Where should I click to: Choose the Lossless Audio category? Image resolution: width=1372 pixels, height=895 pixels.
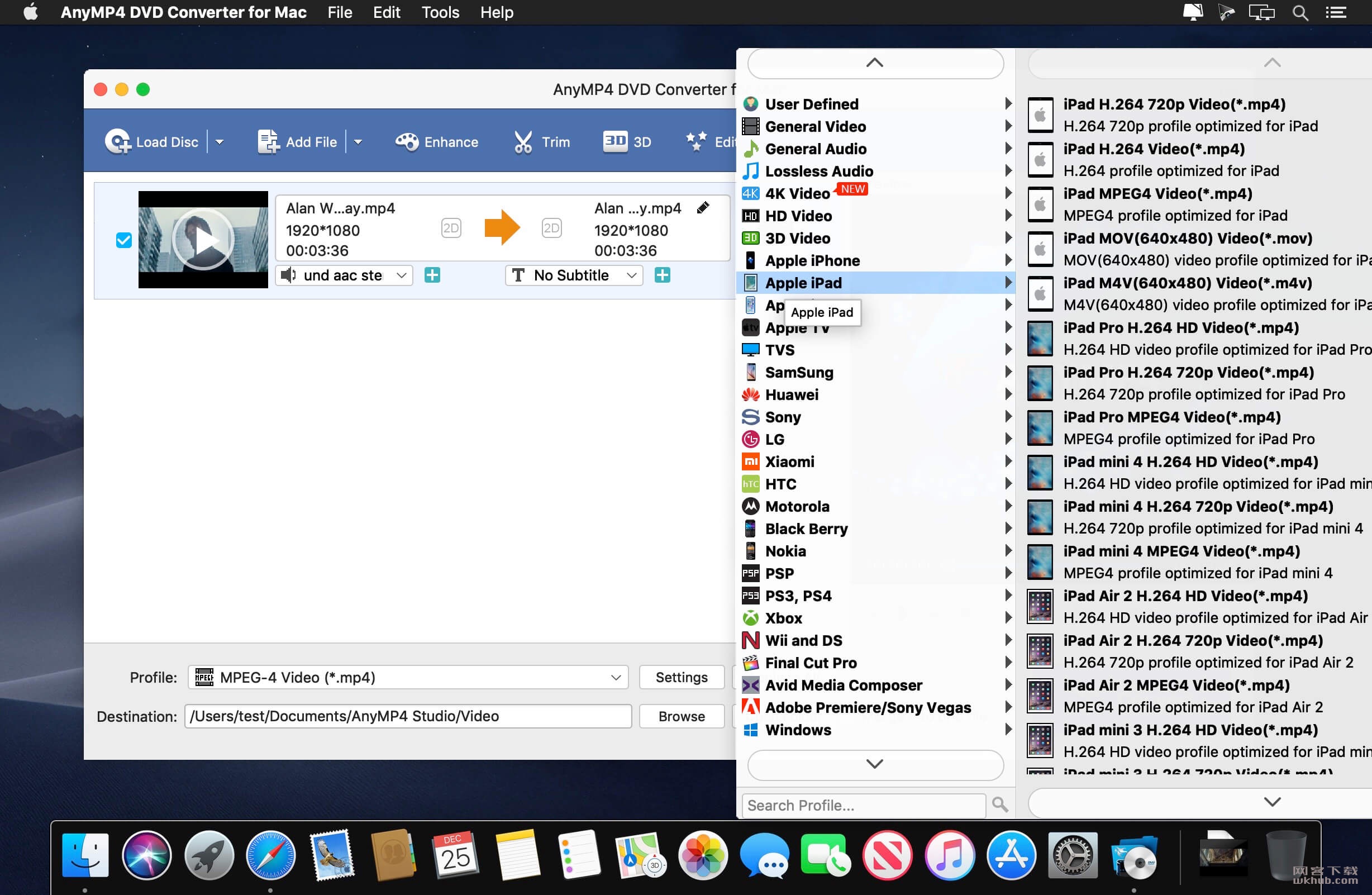(x=876, y=171)
